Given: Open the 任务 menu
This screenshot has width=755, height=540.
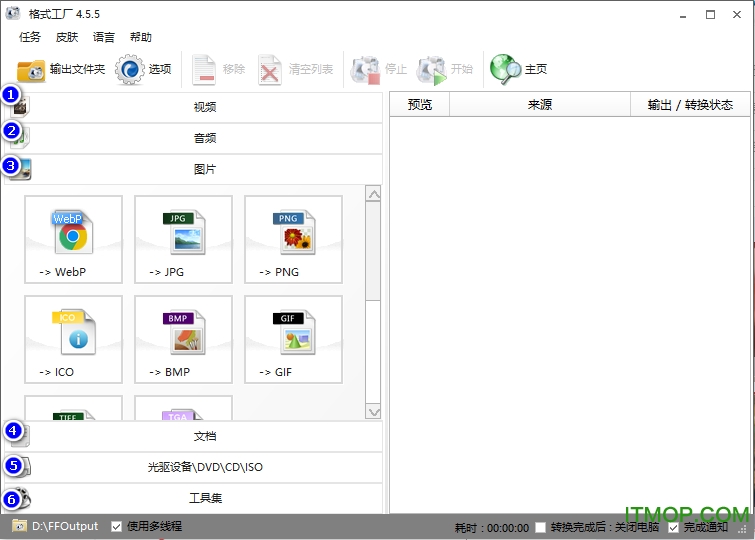Looking at the screenshot, I should (30, 37).
